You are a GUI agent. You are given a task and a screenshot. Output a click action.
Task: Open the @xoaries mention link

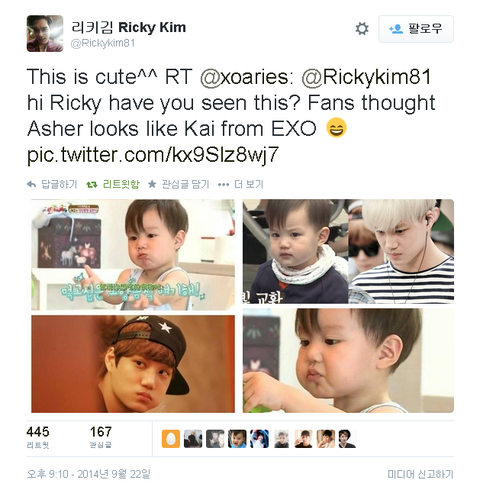[x=247, y=77]
